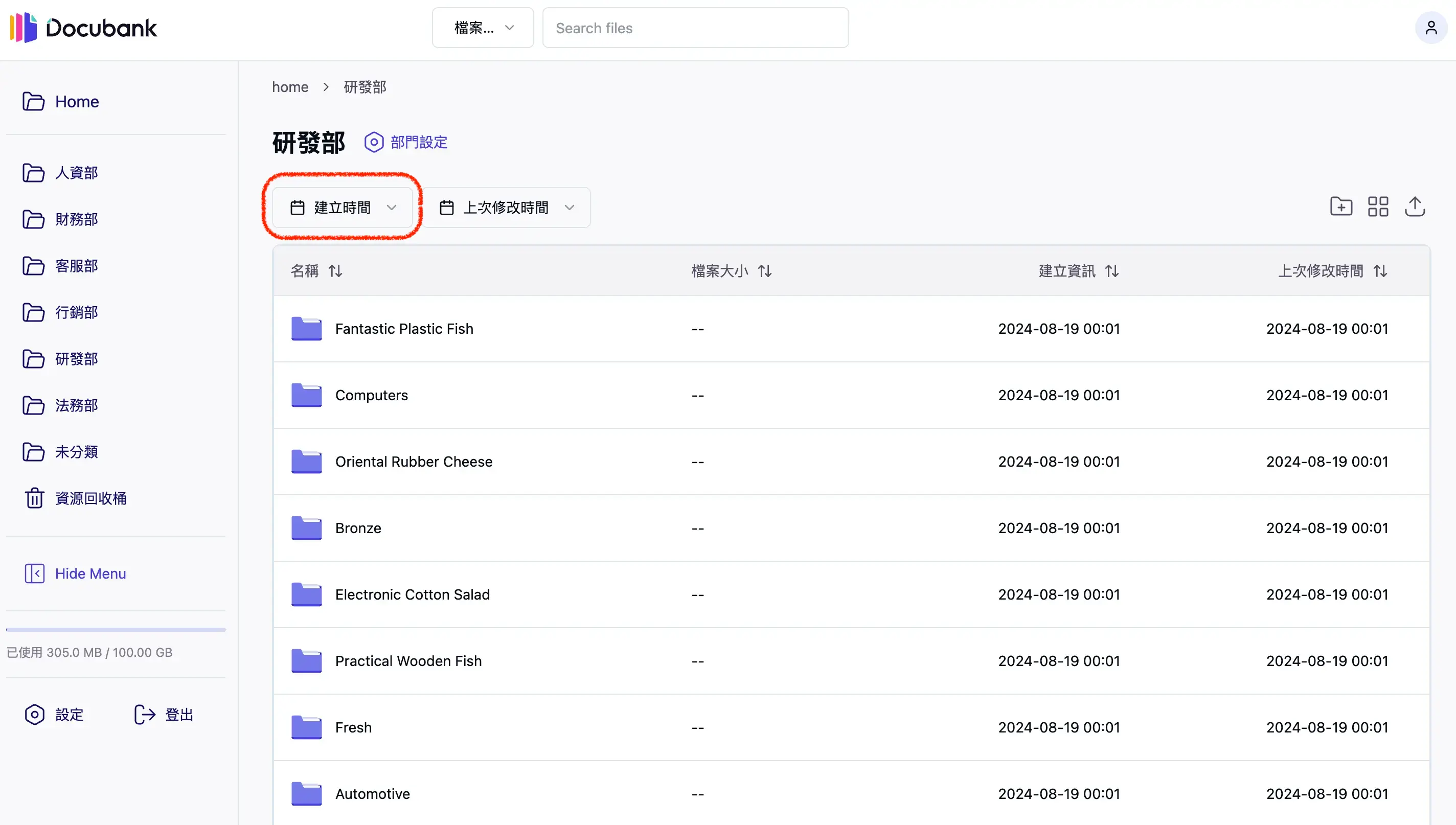This screenshot has height=825, width=1456.
Task: Click the storage usage progress bar
Action: tap(116, 629)
